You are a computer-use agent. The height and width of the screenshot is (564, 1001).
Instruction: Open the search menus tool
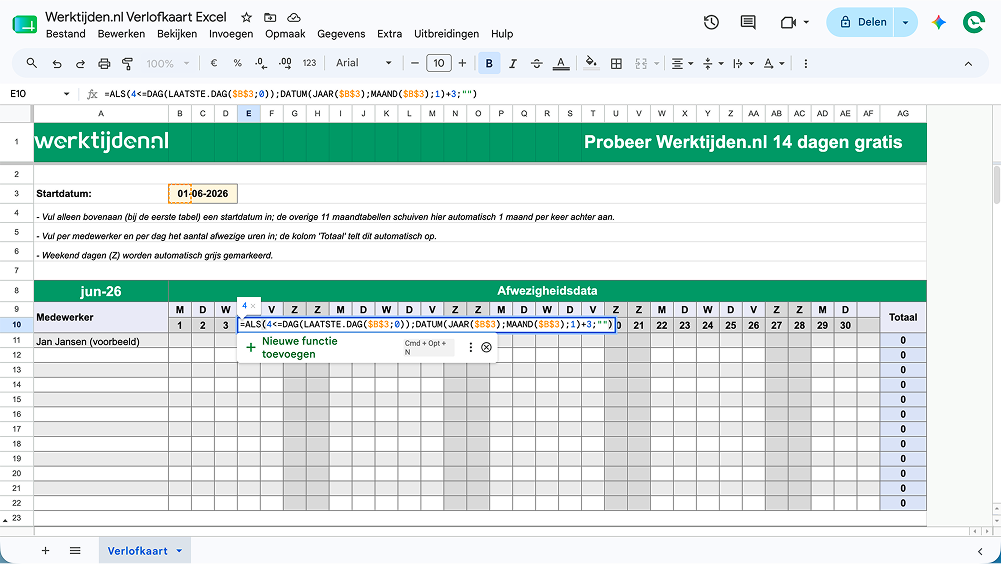(31, 63)
